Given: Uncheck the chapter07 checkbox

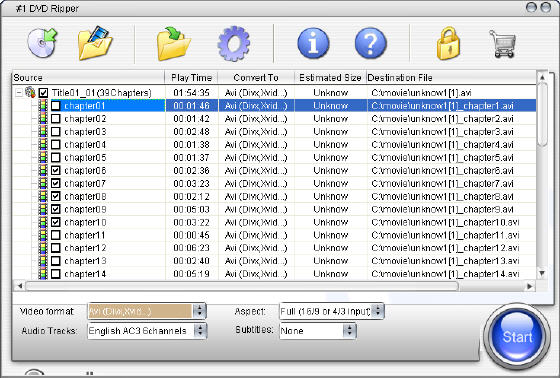Looking at the screenshot, I should (x=56, y=183).
